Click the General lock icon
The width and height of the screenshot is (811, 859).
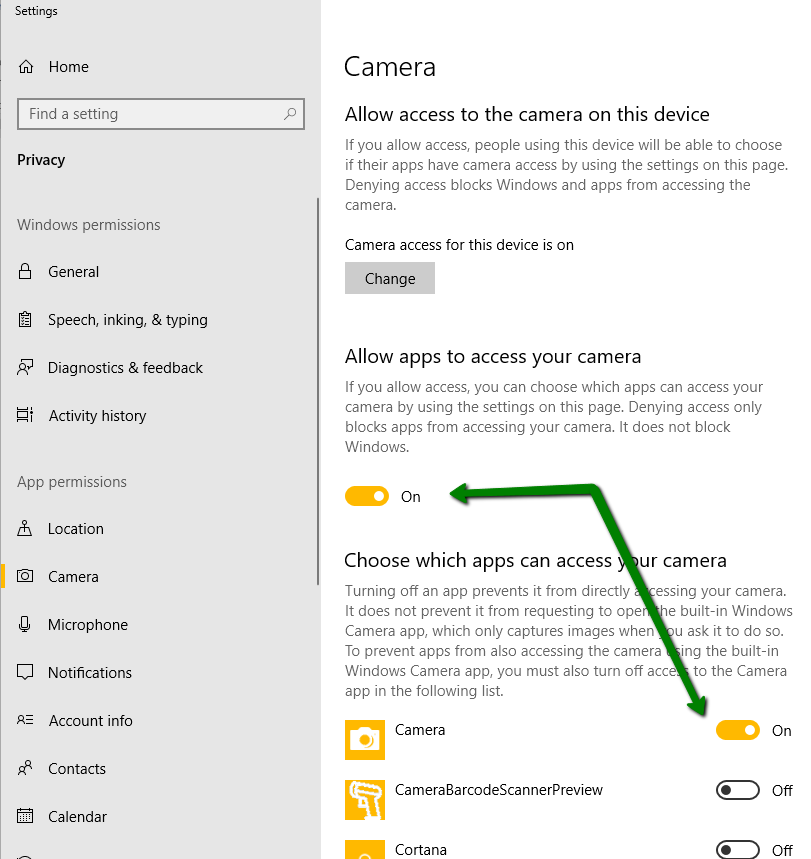[x=25, y=271]
